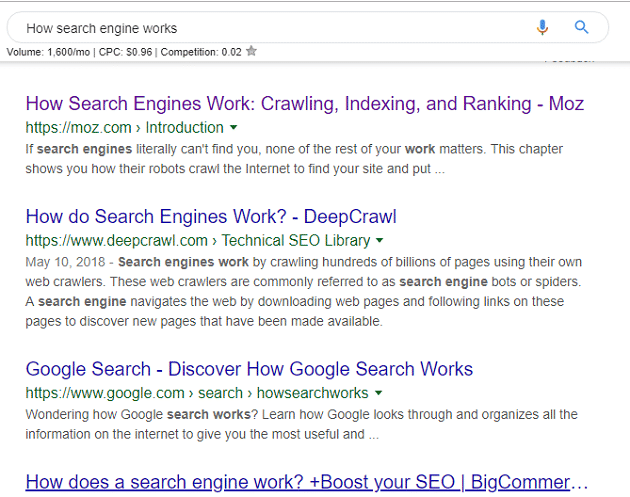Click the microphone voice search icon

tap(542, 27)
